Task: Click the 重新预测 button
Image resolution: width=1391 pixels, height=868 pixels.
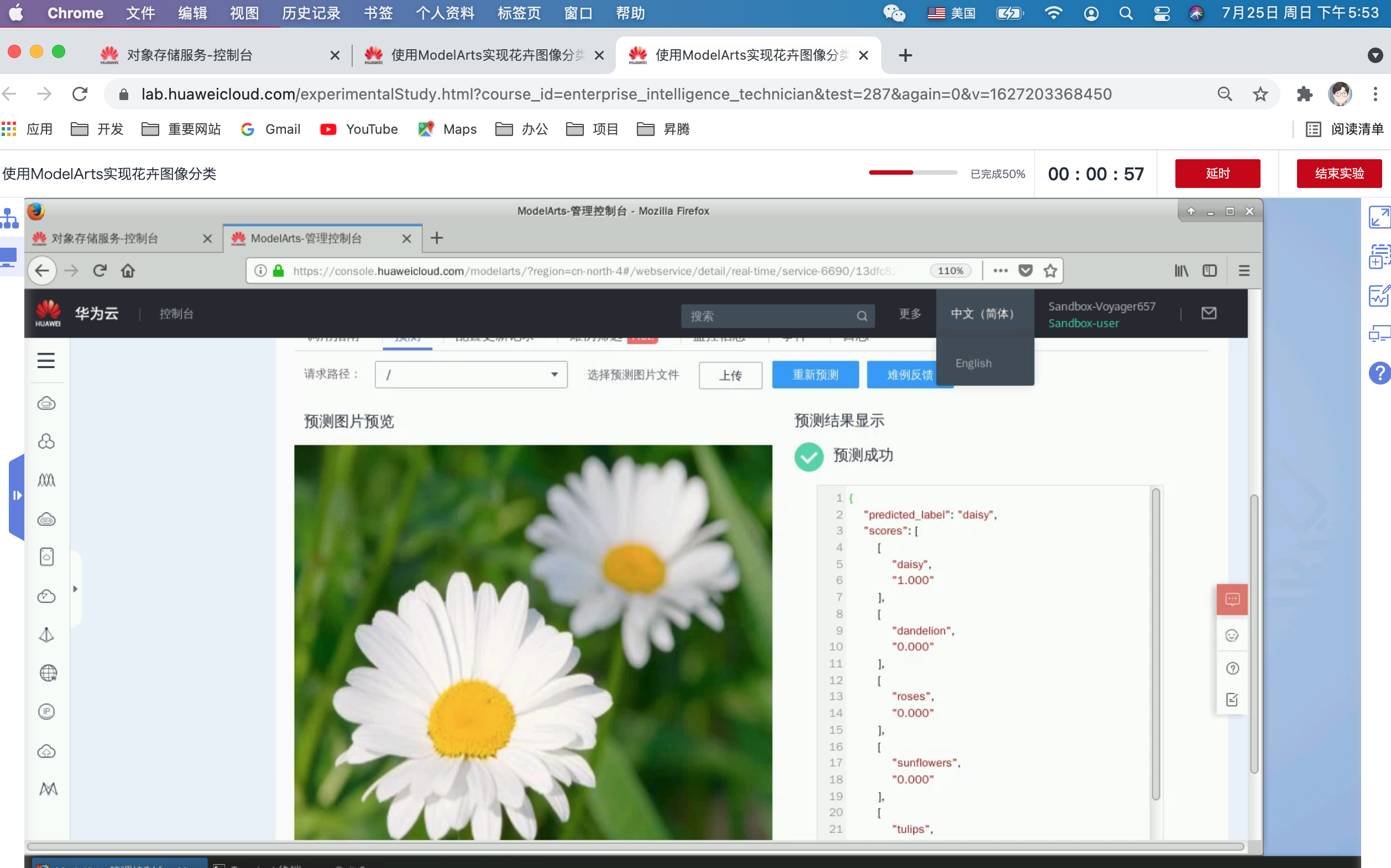Action: (814, 374)
